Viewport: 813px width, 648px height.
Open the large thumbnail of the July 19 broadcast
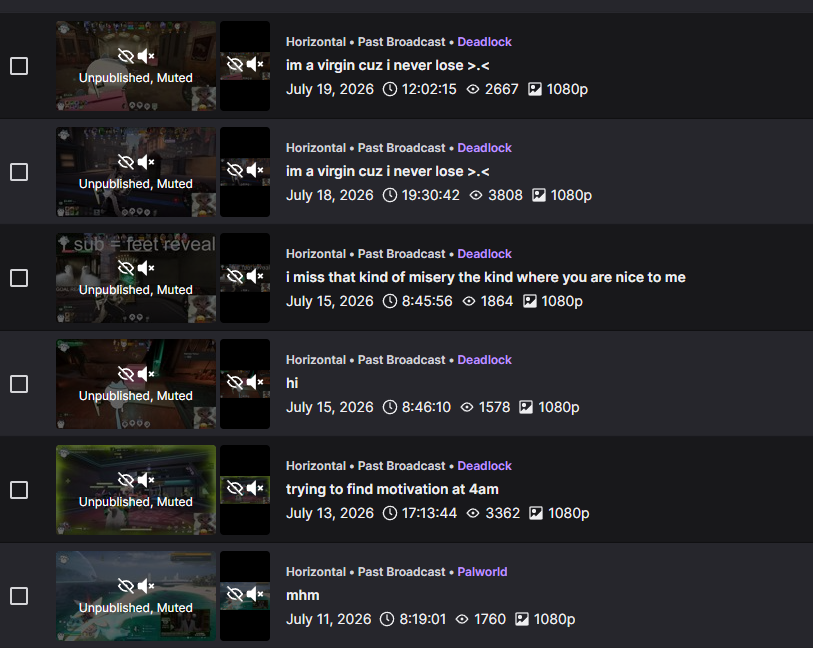click(x=136, y=66)
